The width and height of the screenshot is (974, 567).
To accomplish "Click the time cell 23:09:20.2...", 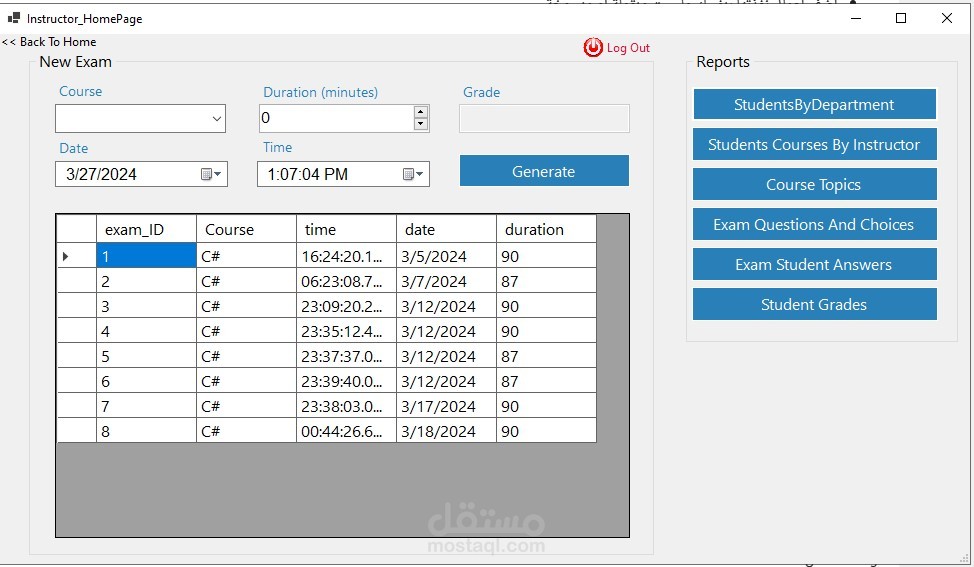I will 347,306.
